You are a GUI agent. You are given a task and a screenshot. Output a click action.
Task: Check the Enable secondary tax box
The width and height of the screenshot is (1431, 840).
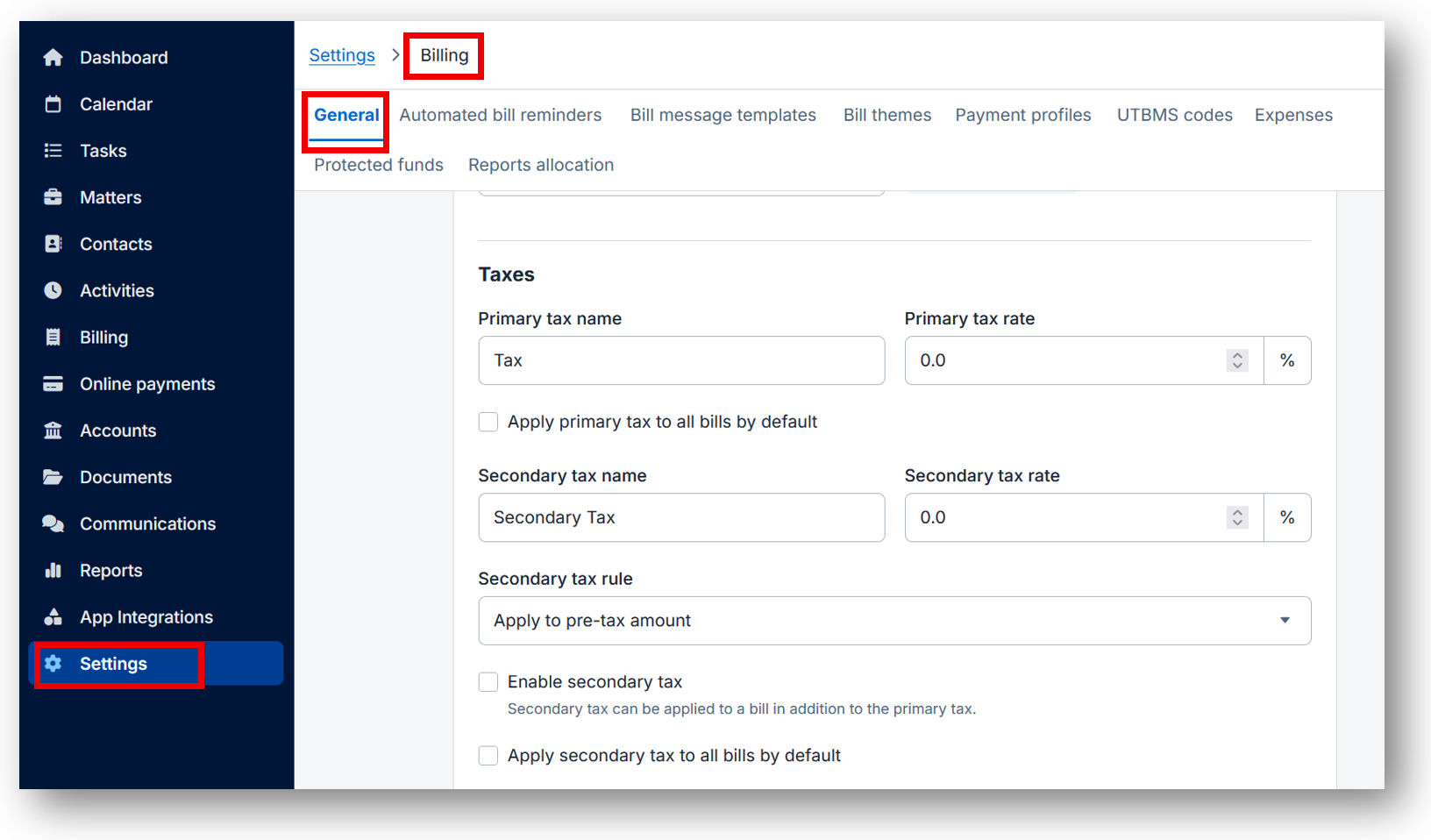pyautogui.click(x=488, y=681)
